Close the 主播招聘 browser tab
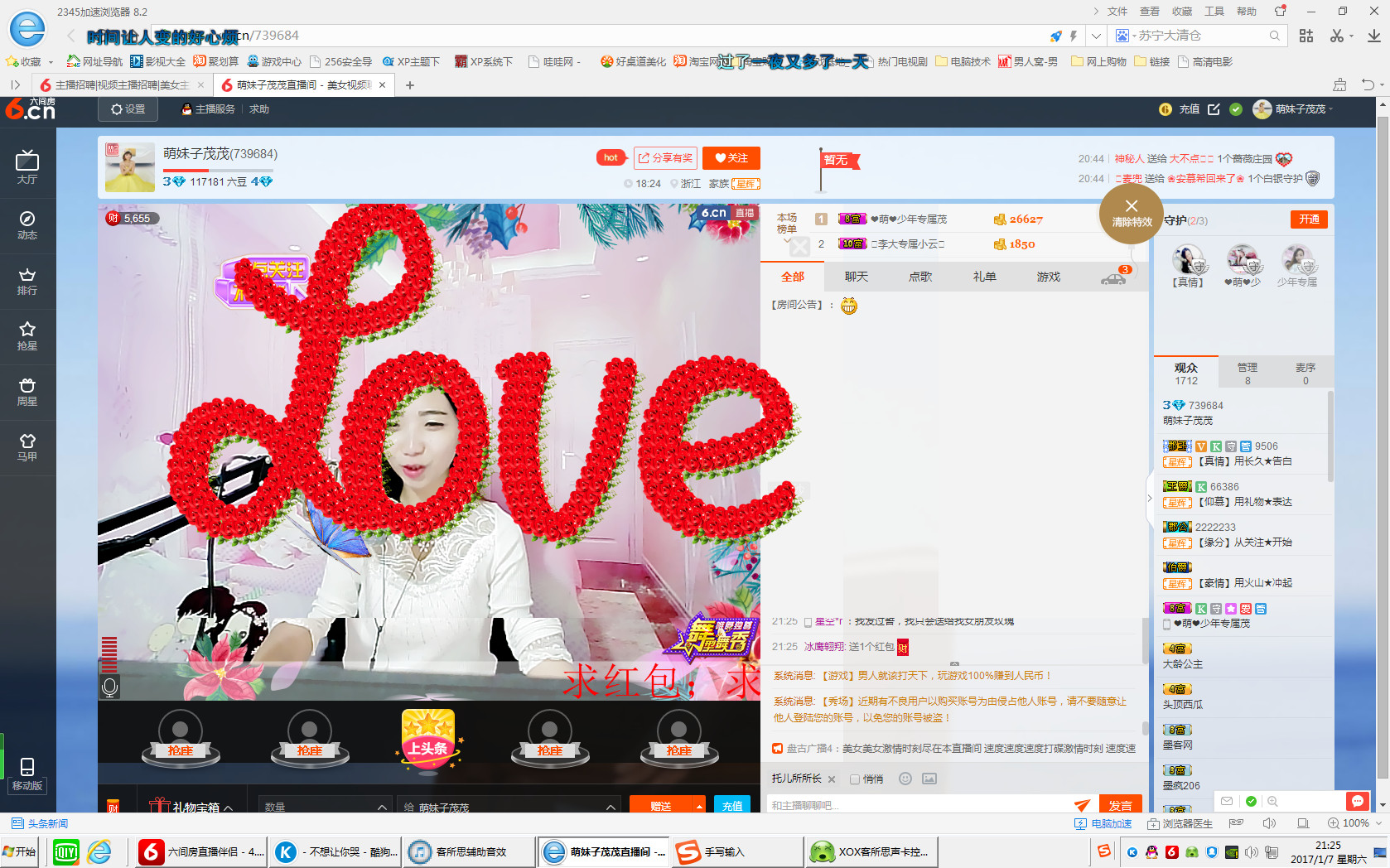1390x868 pixels. [x=200, y=85]
